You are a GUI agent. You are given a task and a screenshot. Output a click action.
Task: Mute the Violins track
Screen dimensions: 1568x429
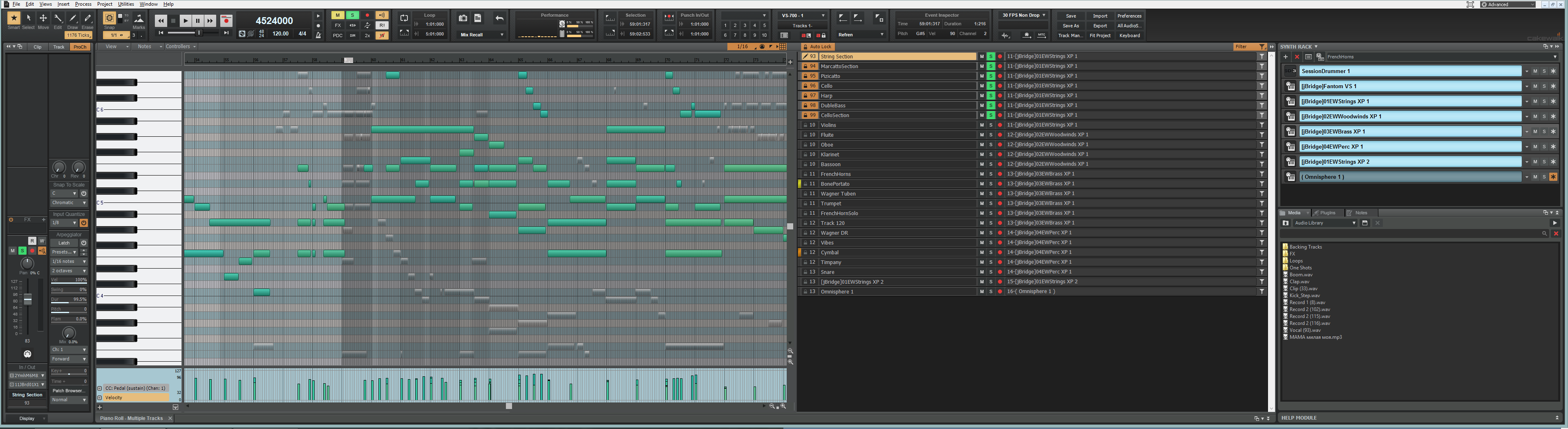point(981,125)
